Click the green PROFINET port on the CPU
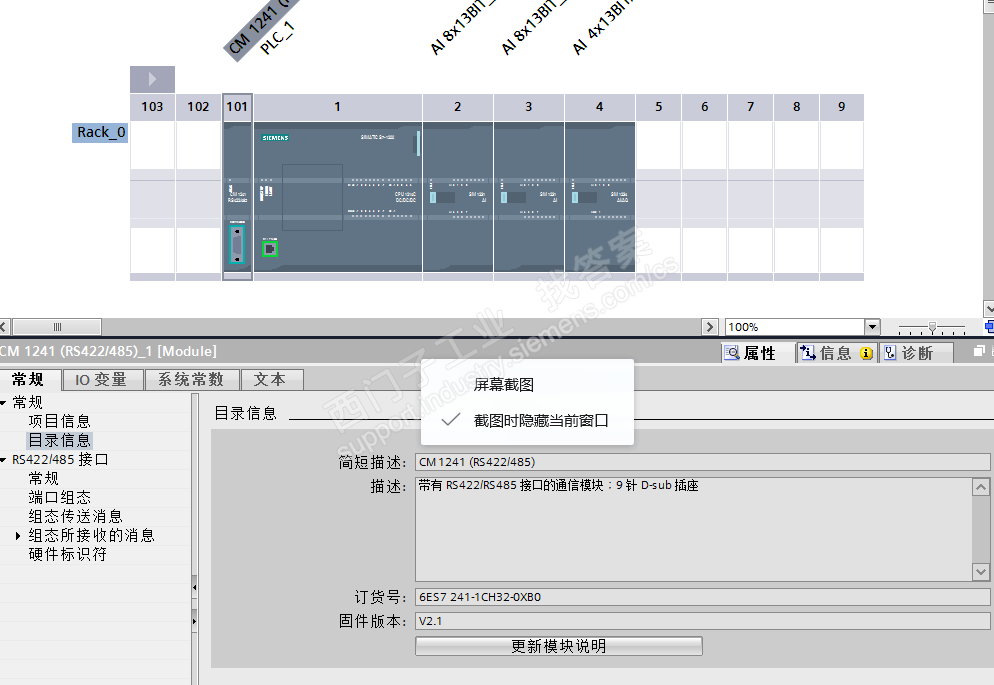Screen dimensions: 994x685 [x=270, y=249]
